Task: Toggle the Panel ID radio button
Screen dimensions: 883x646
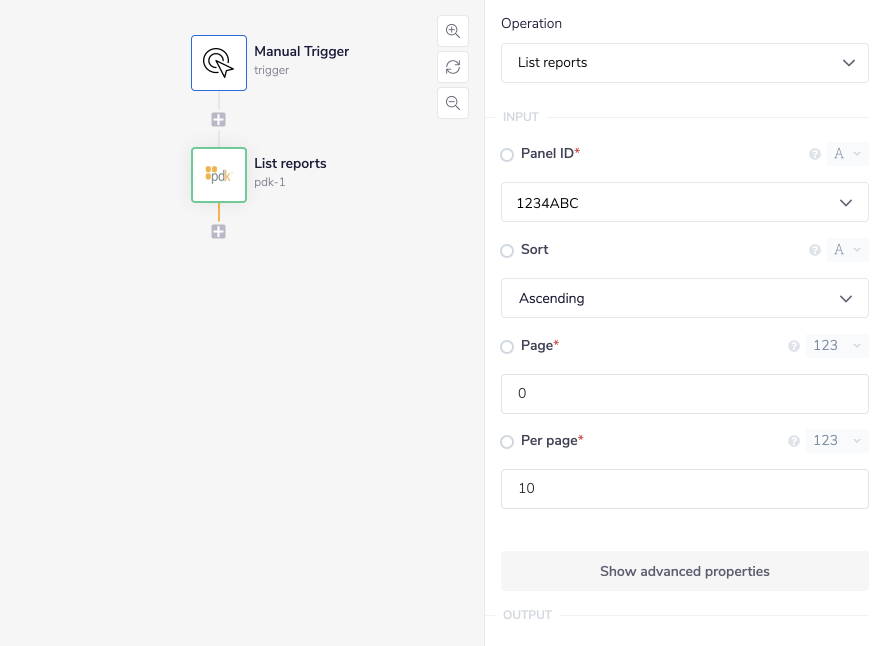Action: (507, 155)
